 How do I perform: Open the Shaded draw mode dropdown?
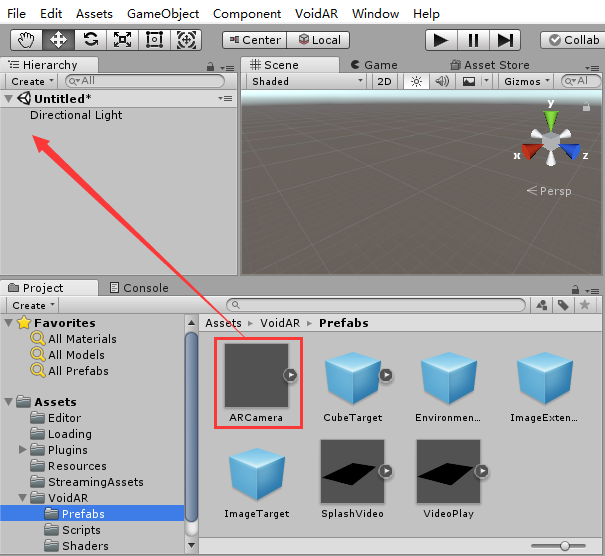tap(307, 81)
